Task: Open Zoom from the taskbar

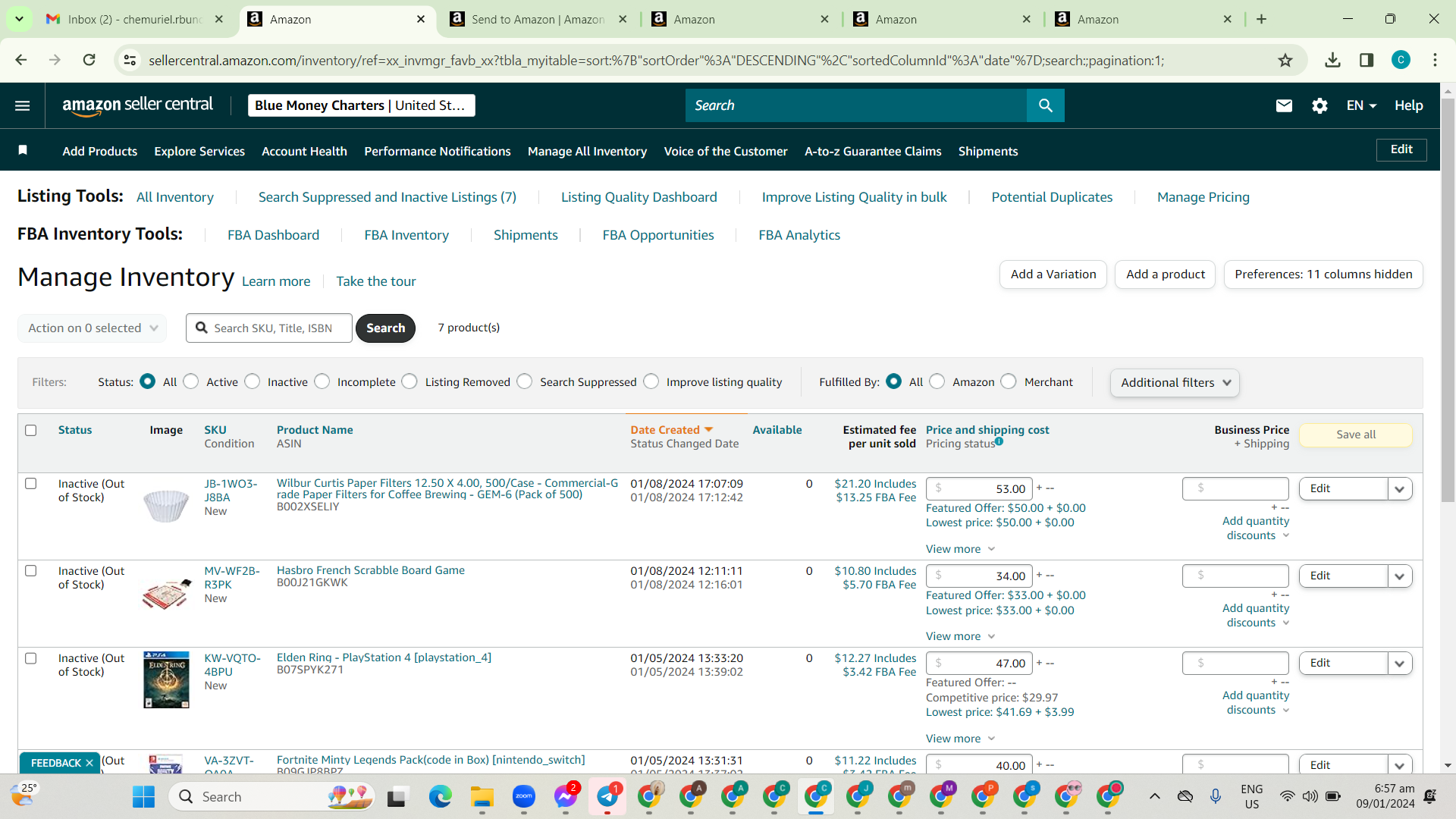Action: pos(524,797)
